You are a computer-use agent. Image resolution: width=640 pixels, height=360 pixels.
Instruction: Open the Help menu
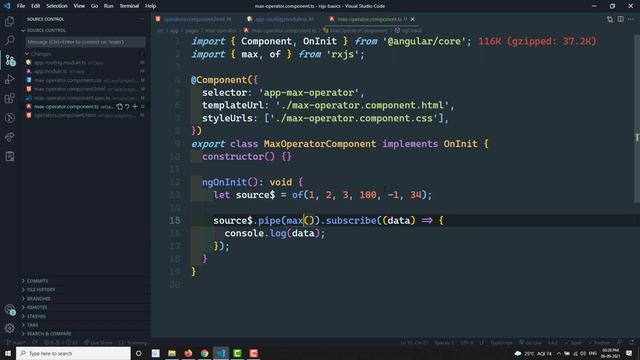click(x=151, y=6)
